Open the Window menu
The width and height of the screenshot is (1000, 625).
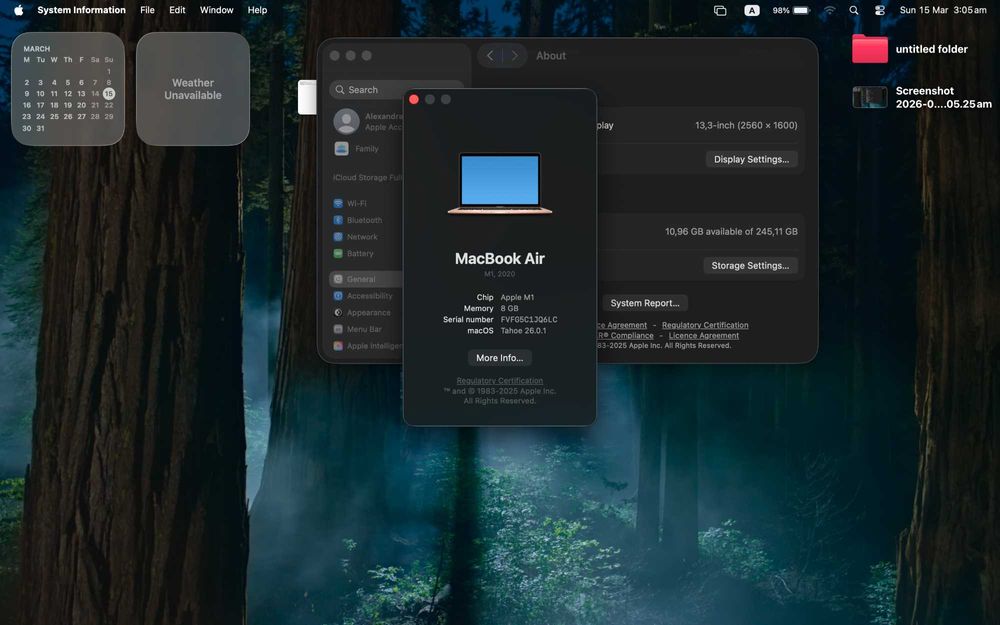[x=216, y=10]
